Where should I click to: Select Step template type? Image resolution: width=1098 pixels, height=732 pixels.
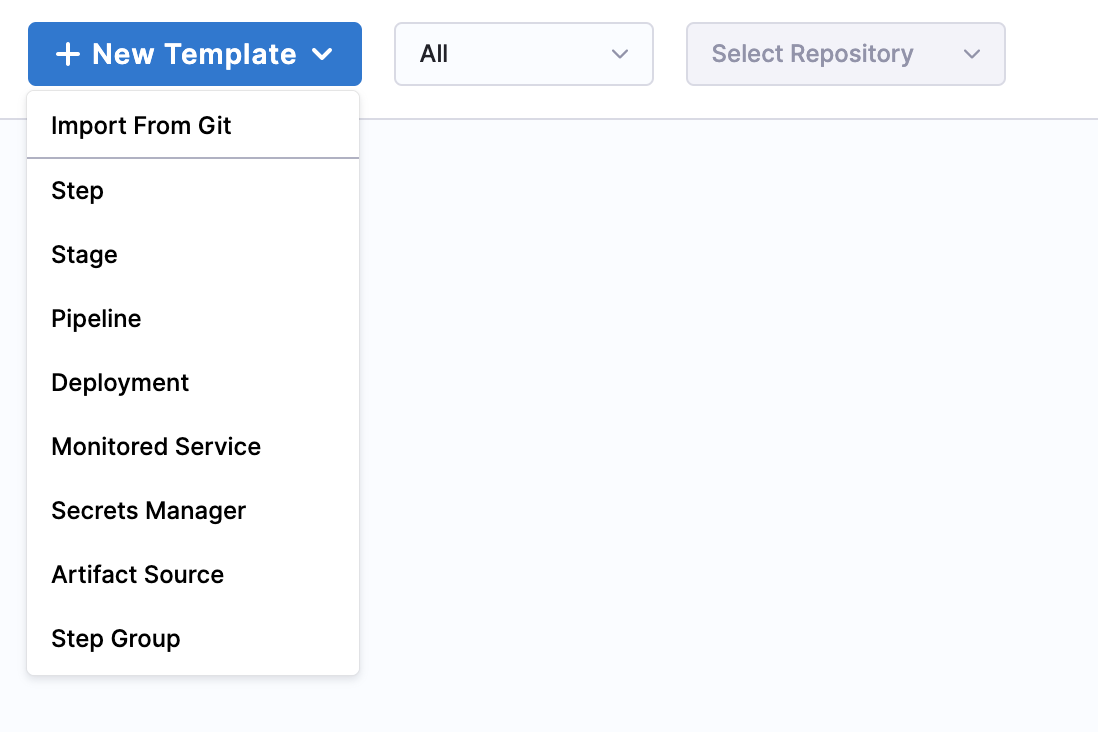point(77,190)
